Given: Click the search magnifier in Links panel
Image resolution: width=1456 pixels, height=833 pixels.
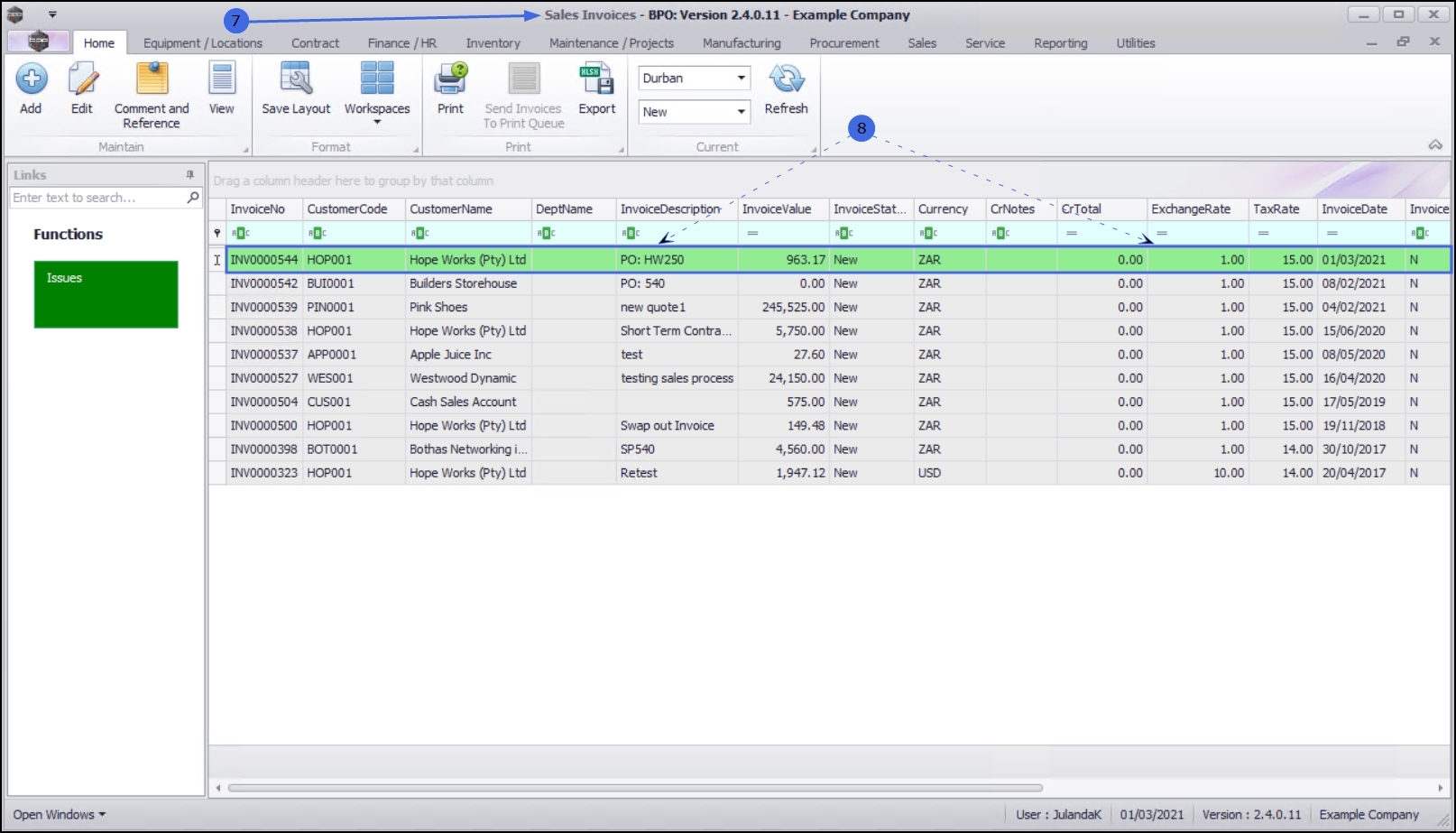Looking at the screenshot, I should [192, 197].
